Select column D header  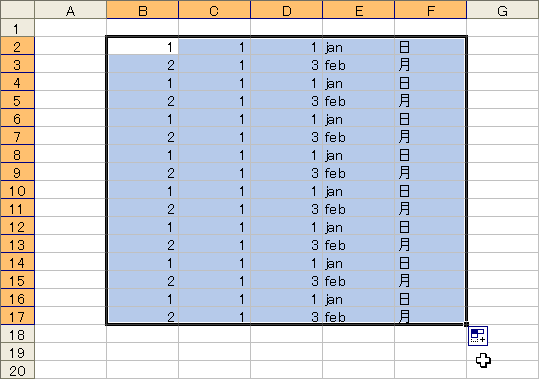[287, 10]
